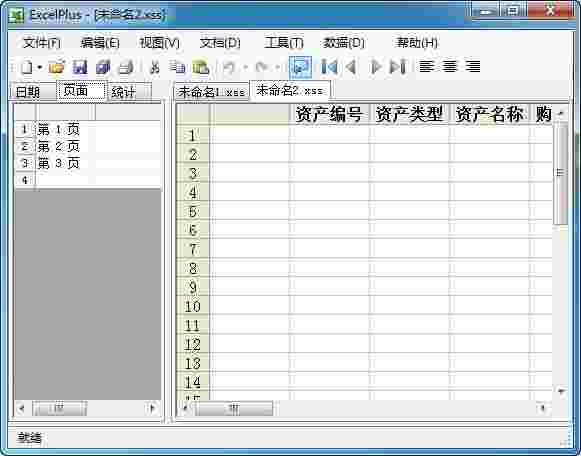Select spreadsheet row header 1
581x456 pixels.
193,136
